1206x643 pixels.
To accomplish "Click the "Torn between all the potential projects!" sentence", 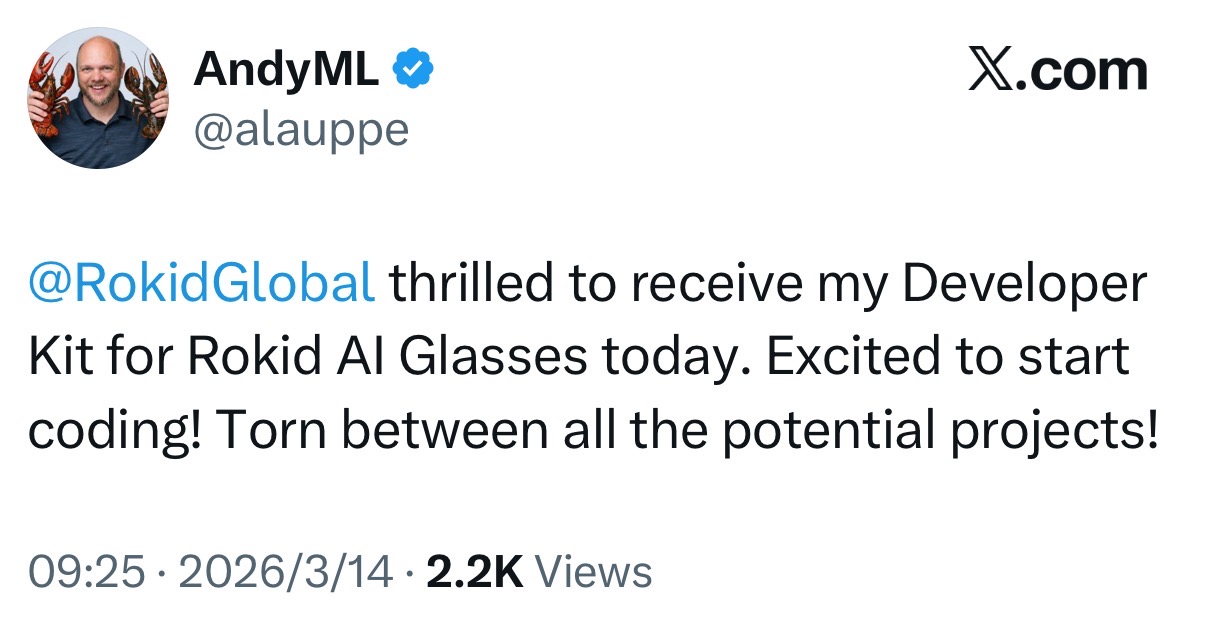I will pyautogui.click(x=684, y=429).
